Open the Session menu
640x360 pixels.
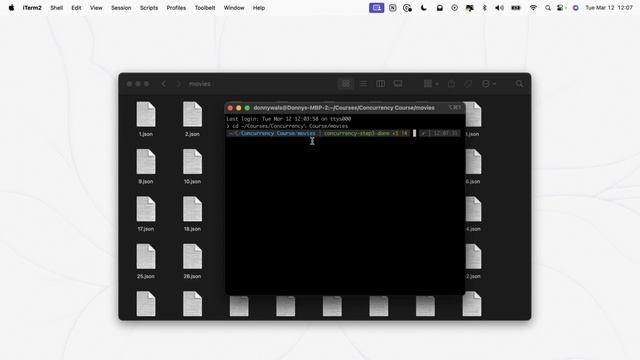pos(121,8)
